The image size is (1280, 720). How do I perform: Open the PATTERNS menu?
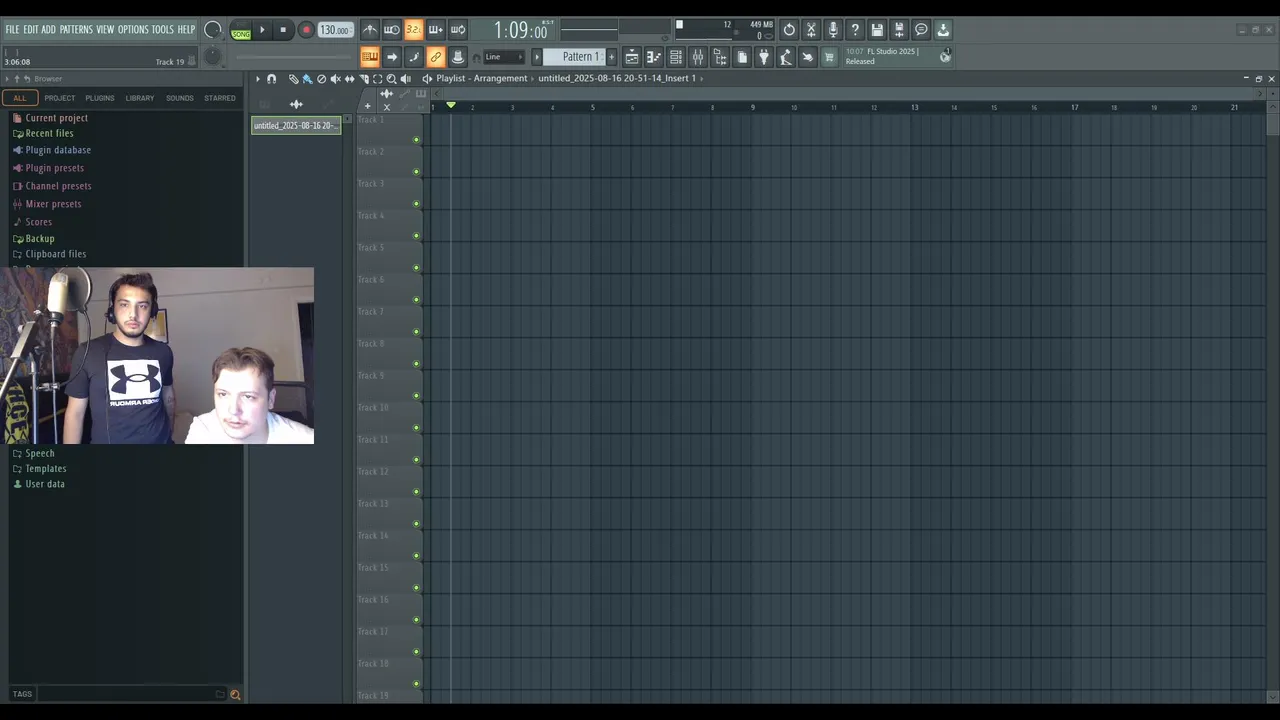click(76, 30)
